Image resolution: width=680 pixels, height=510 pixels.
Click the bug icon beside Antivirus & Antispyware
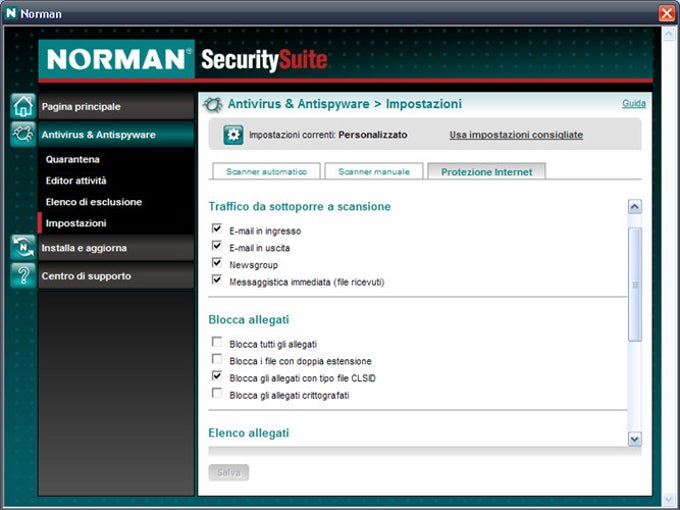coord(23,134)
